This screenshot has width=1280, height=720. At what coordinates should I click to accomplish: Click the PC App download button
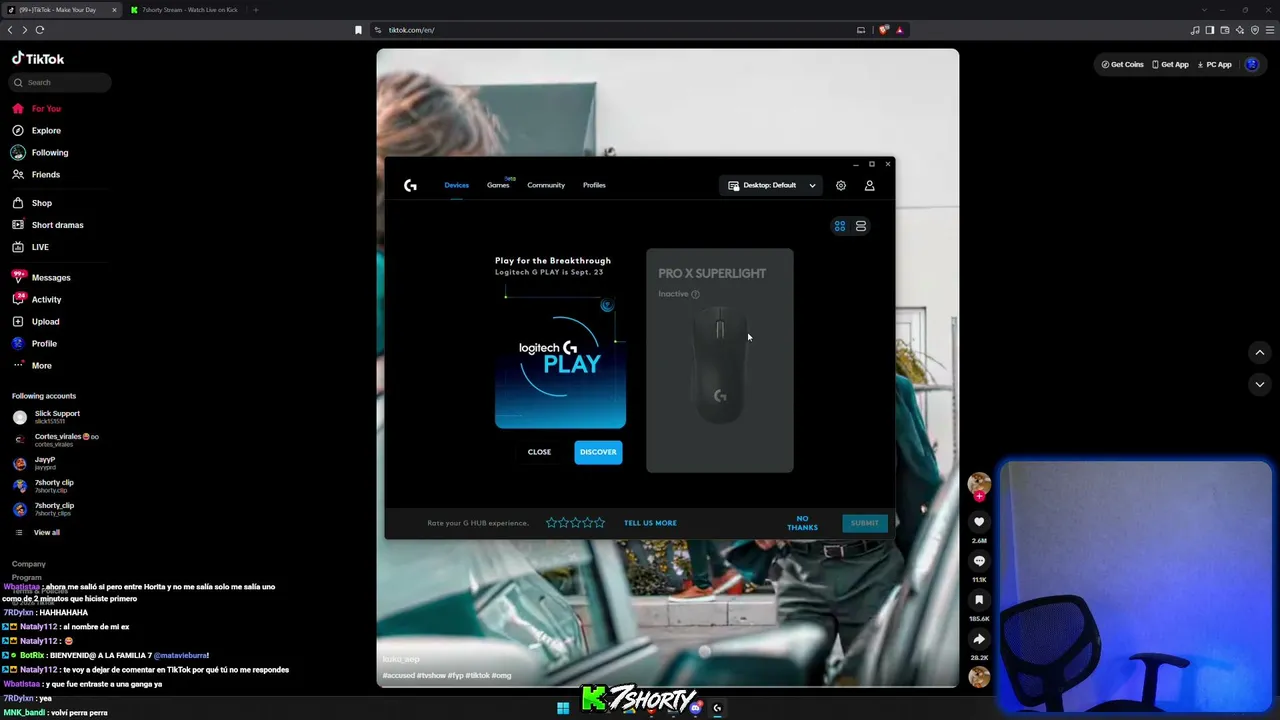1215,65
